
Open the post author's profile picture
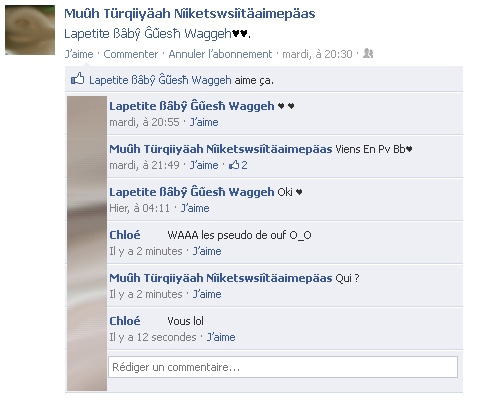click(30, 30)
